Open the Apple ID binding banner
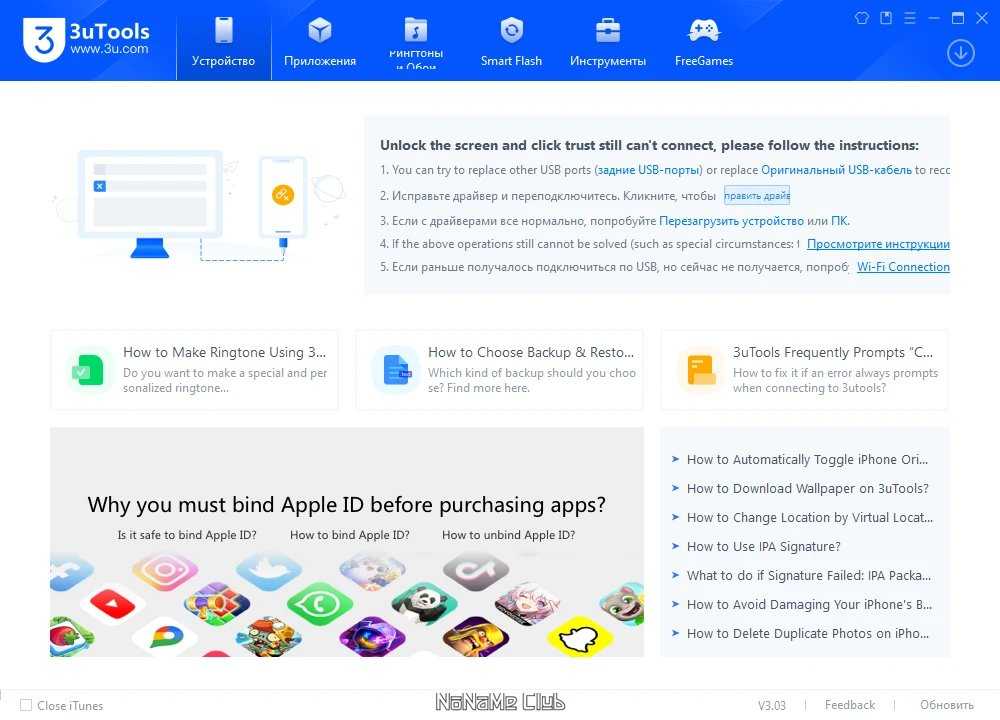Image resolution: width=1000 pixels, height=720 pixels. tap(346, 542)
